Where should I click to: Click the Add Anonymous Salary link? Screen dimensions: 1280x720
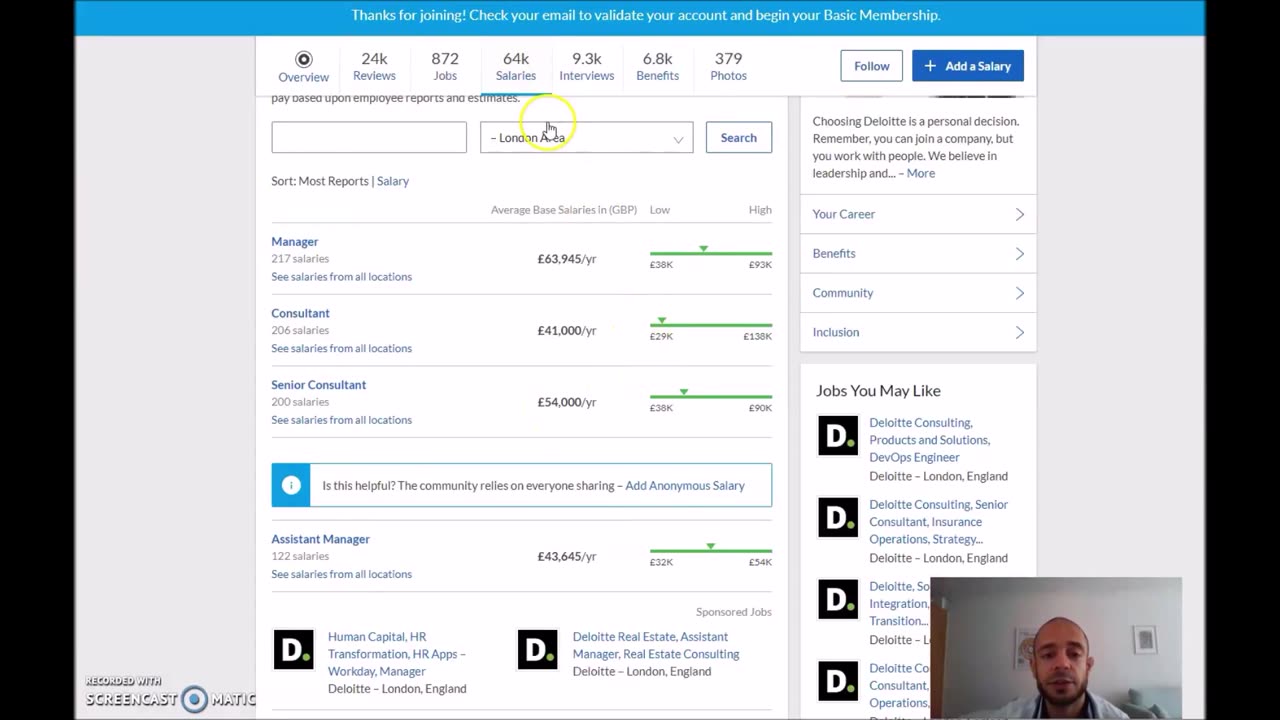coord(685,485)
